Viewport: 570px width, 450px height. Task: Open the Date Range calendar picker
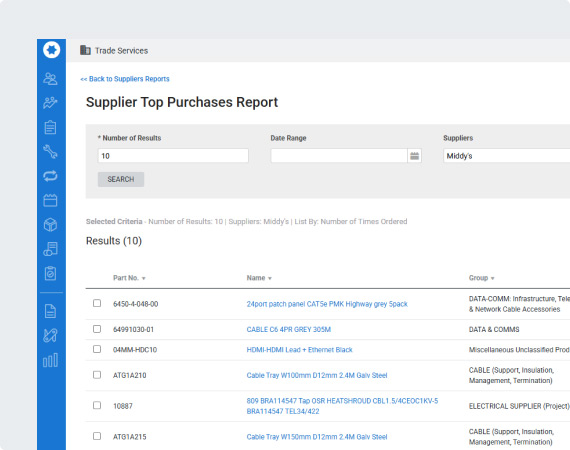click(414, 156)
